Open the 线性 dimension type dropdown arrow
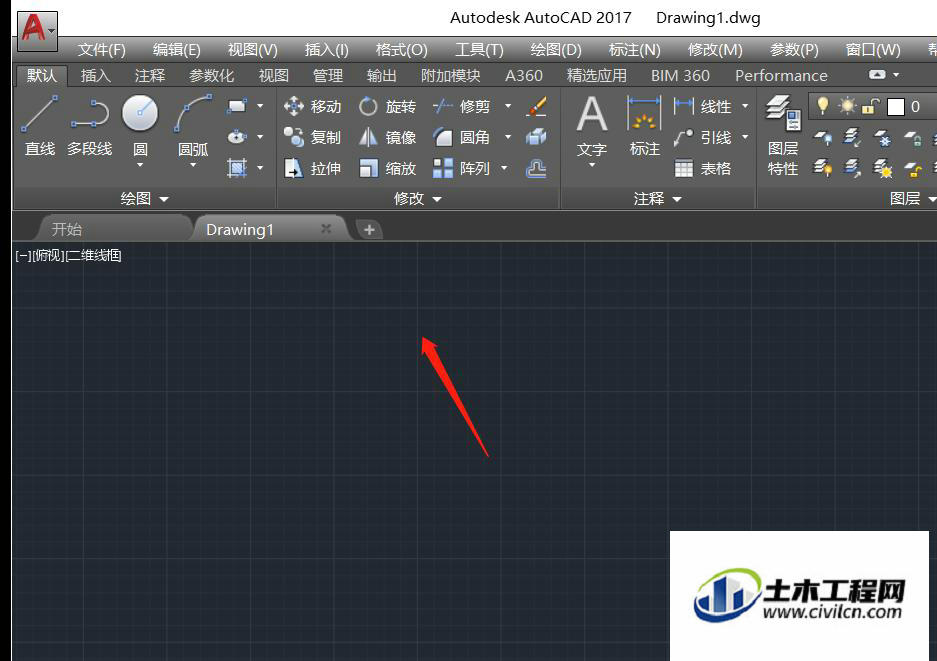The image size is (937, 661). pyautogui.click(x=745, y=106)
